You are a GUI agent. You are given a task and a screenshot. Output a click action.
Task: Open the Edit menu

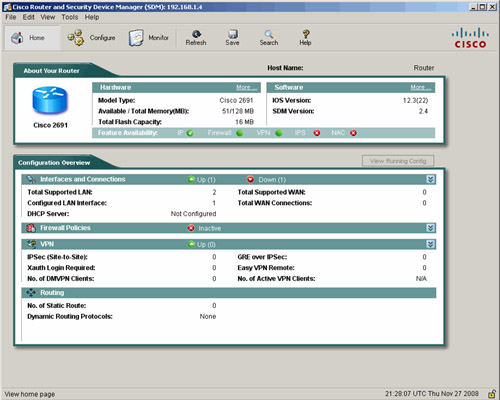[29, 17]
